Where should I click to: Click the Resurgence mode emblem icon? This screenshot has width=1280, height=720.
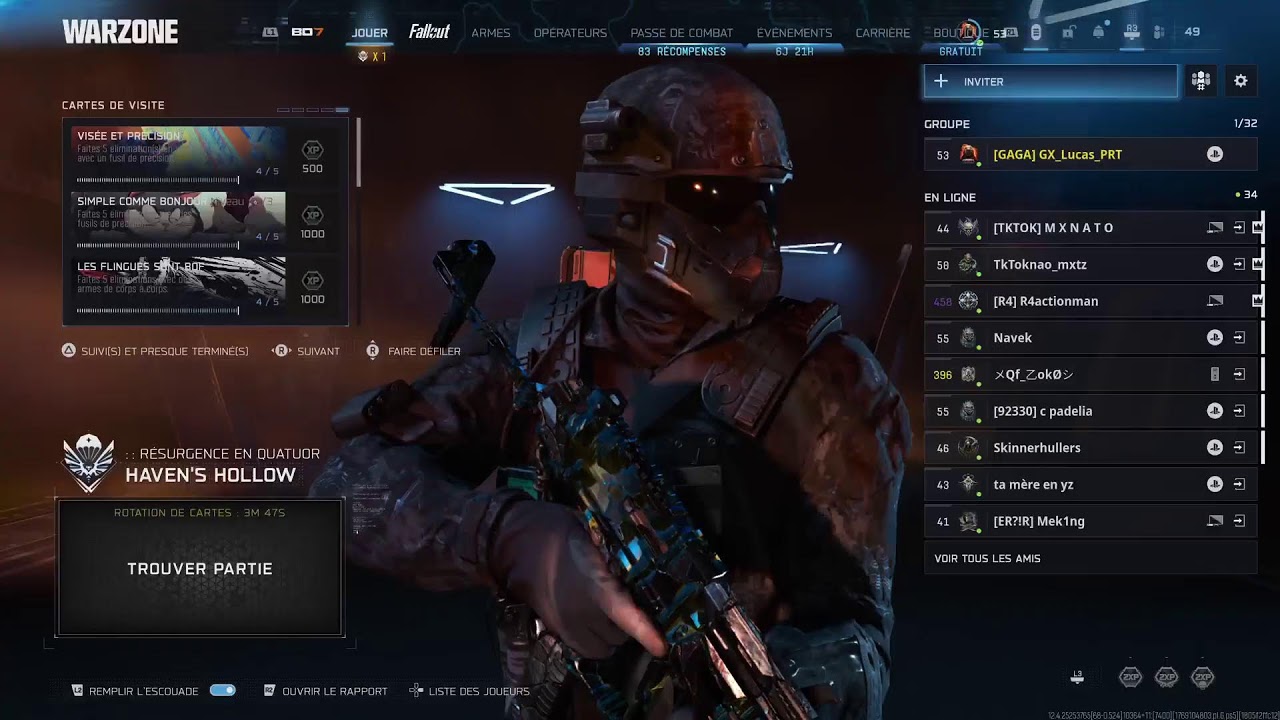[89, 464]
